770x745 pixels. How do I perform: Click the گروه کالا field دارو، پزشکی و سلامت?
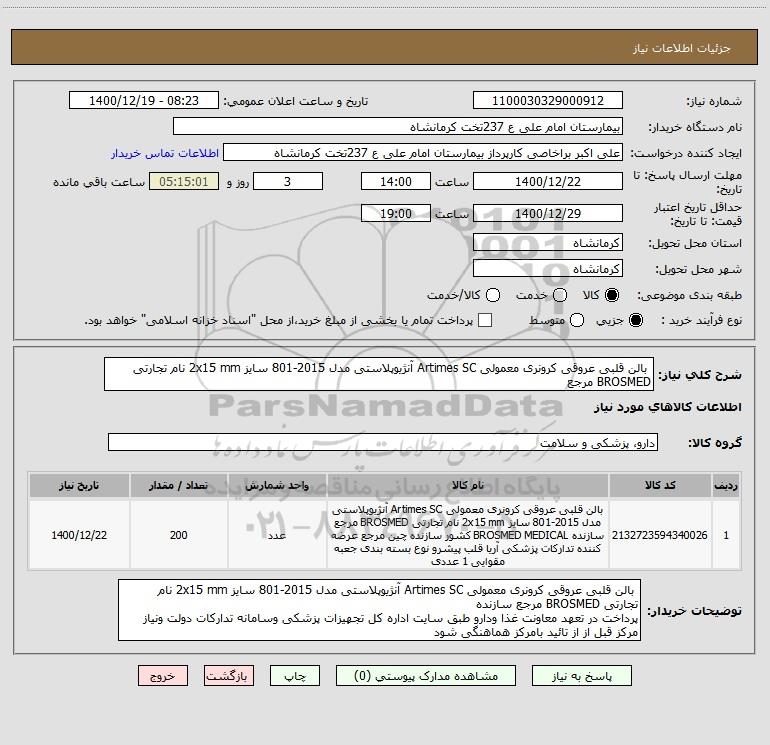coord(383,442)
